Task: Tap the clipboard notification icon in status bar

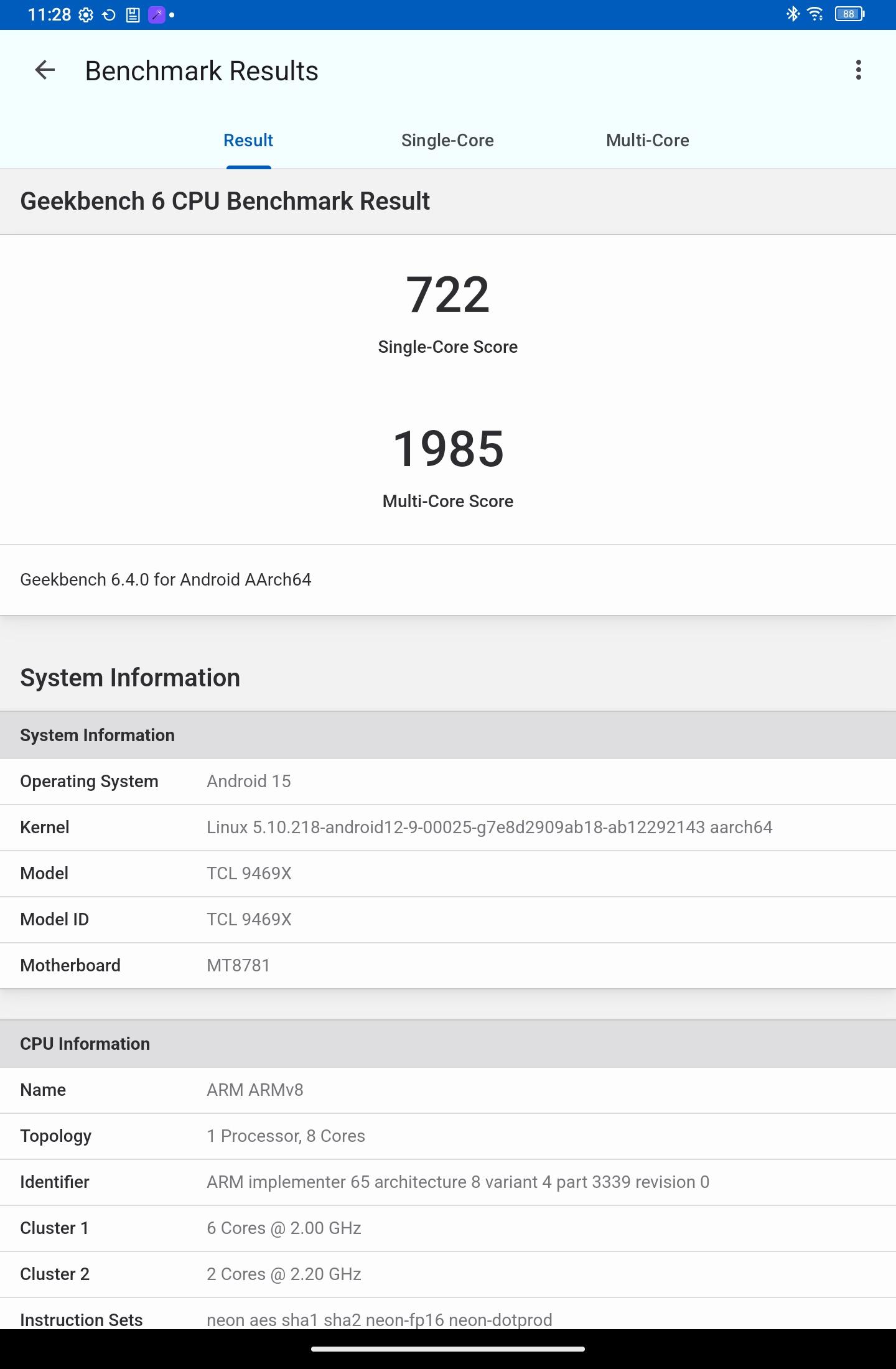Action: click(133, 15)
